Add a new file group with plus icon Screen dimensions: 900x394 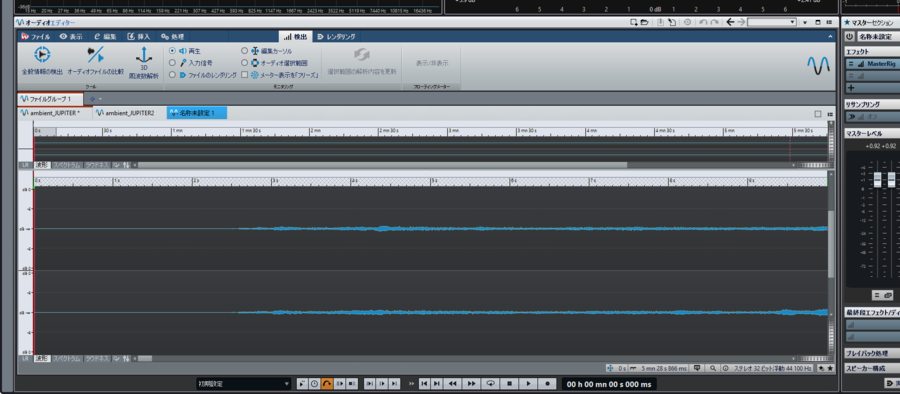(x=92, y=99)
